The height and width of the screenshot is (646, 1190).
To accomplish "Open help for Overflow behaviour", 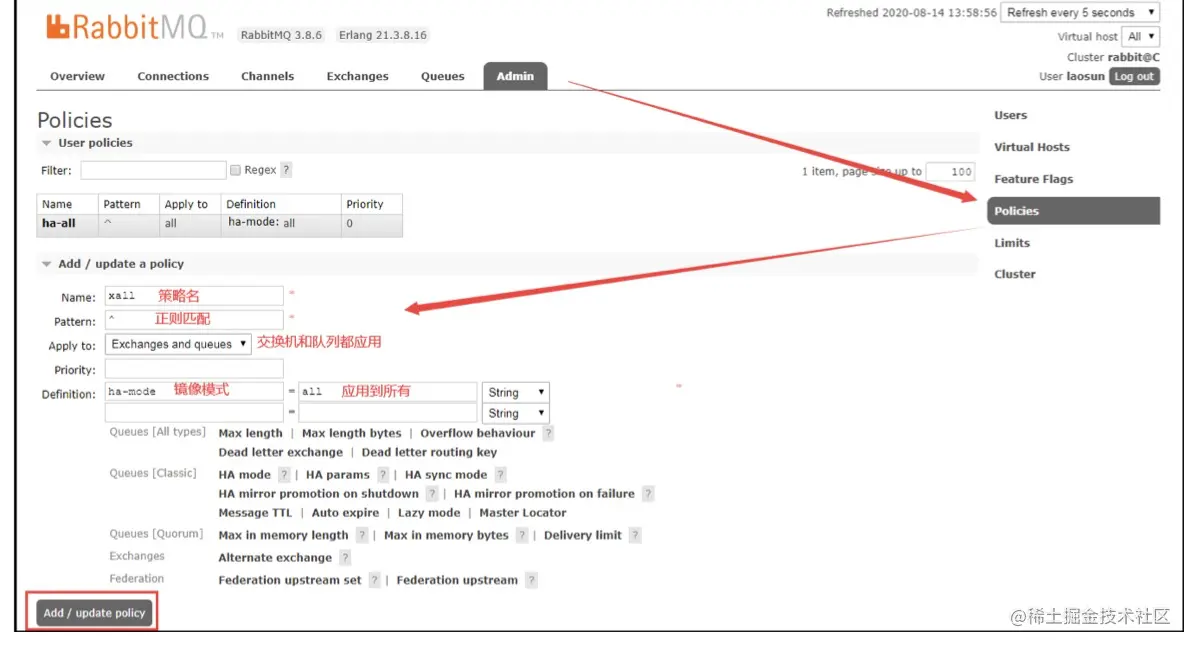I will point(548,433).
